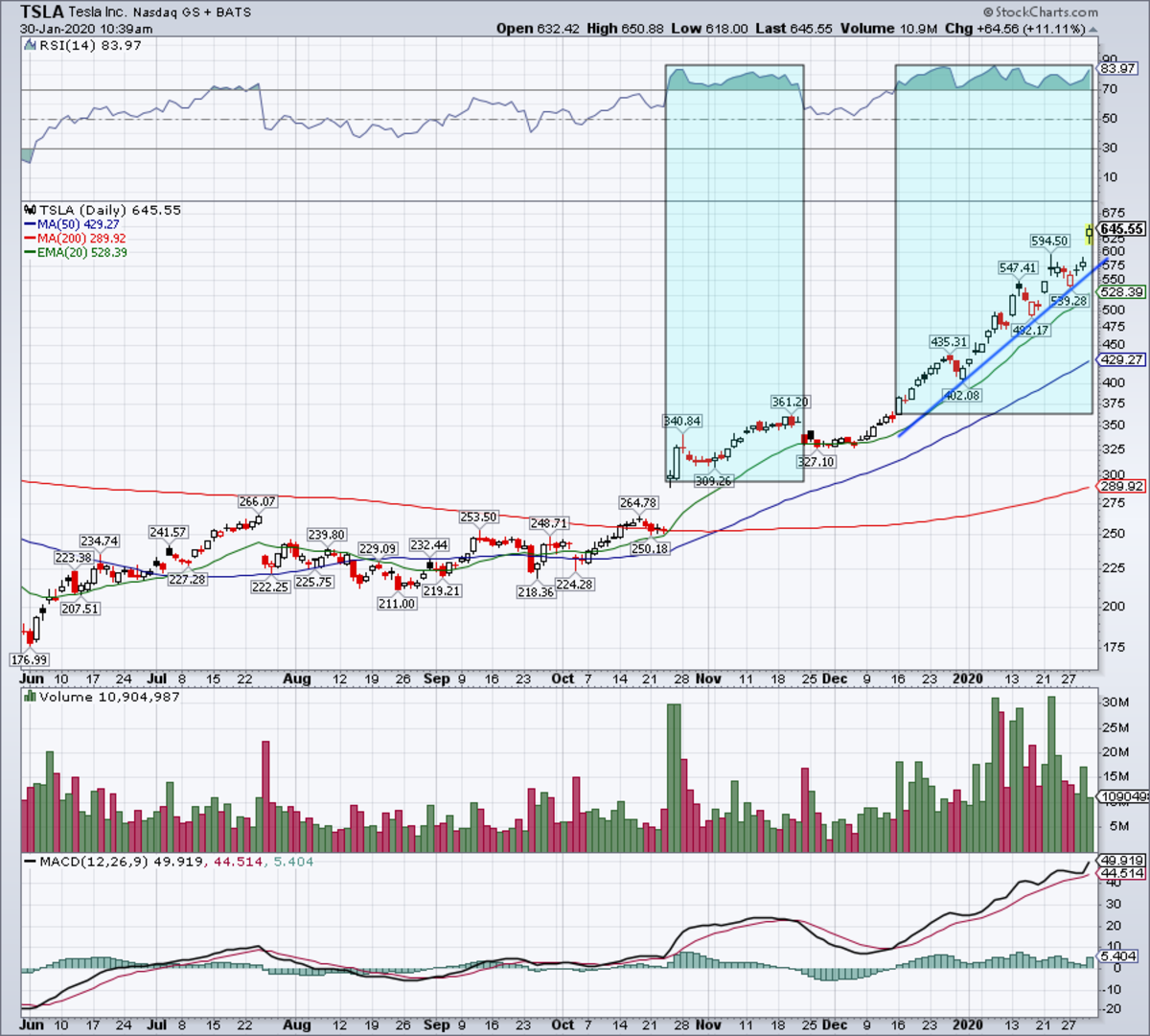Click the 547.41 price label

coord(1017,268)
